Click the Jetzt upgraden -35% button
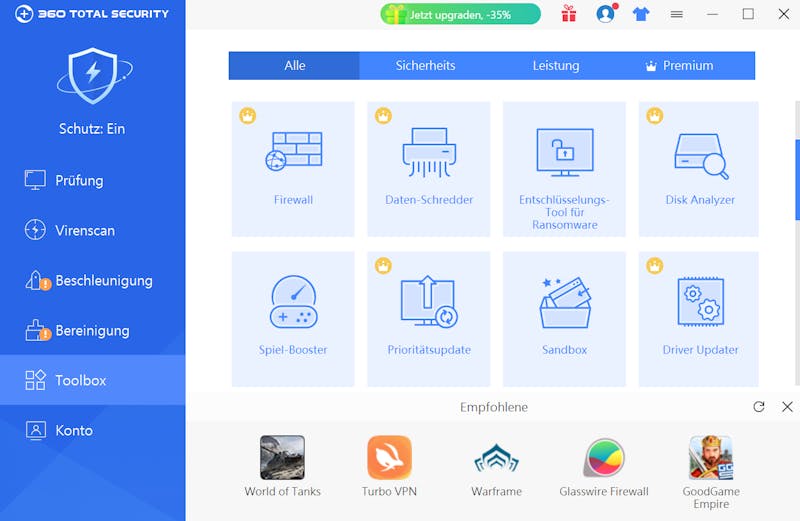Image resolution: width=800 pixels, height=521 pixels. coord(460,14)
